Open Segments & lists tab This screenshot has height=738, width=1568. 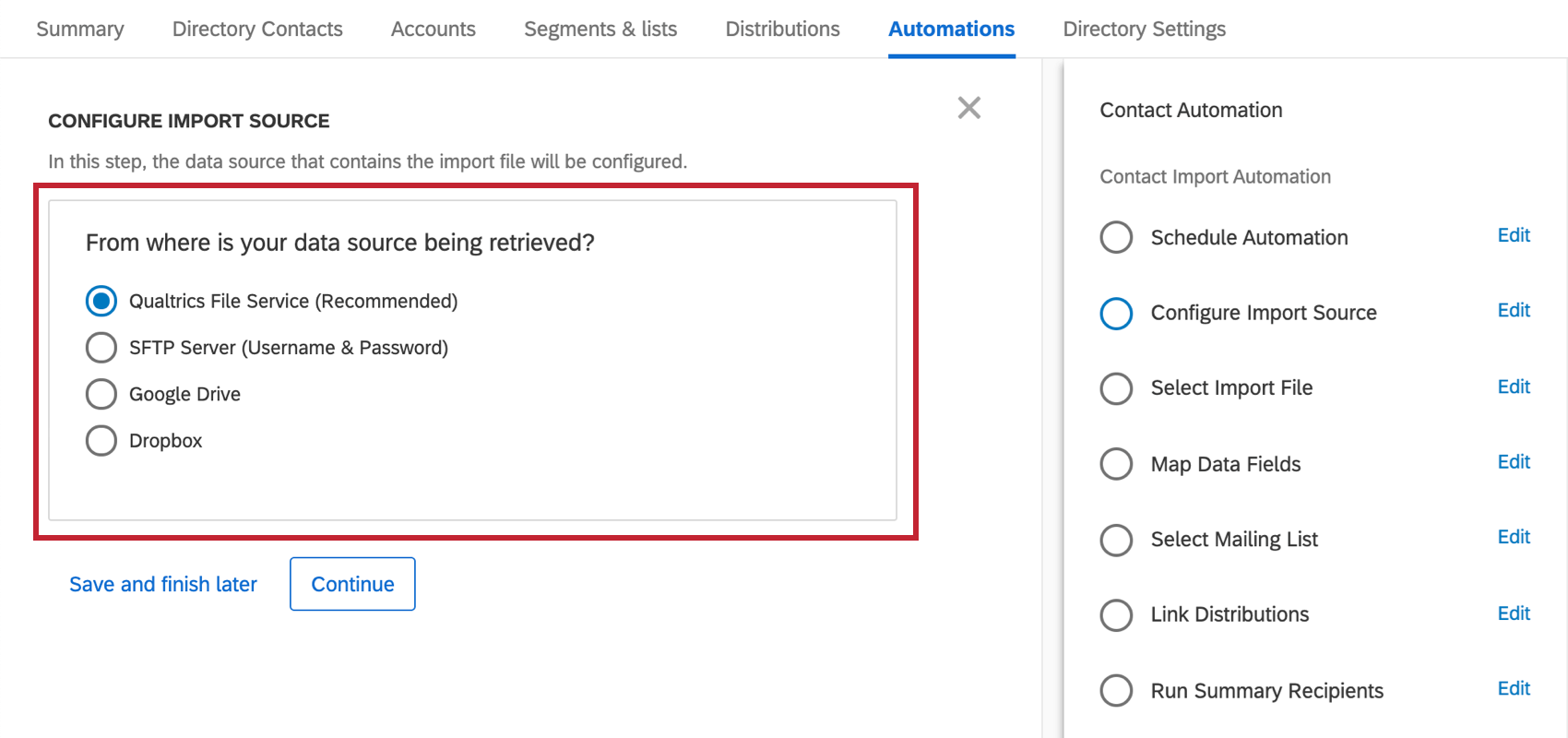(600, 29)
